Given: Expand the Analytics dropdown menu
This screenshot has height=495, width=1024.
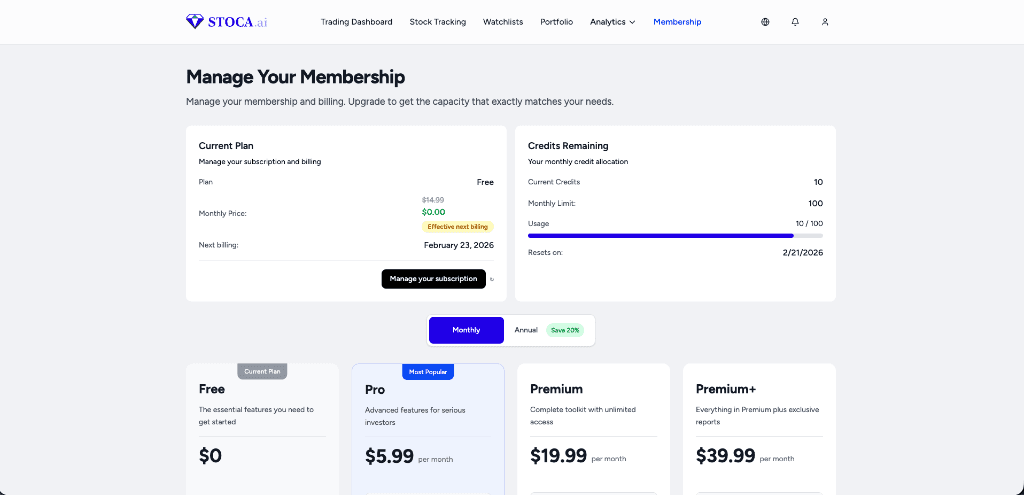Looking at the screenshot, I should click(612, 22).
